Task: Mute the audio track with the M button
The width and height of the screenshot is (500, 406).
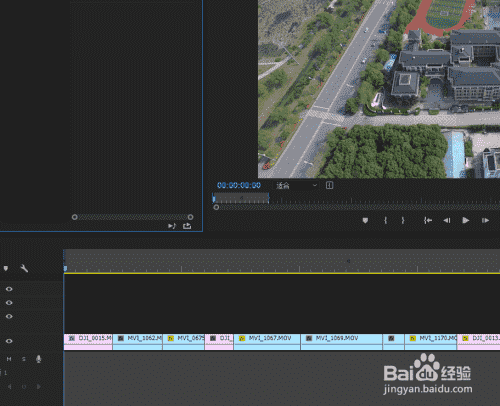Action: pyautogui.click(x=9, y=359)
